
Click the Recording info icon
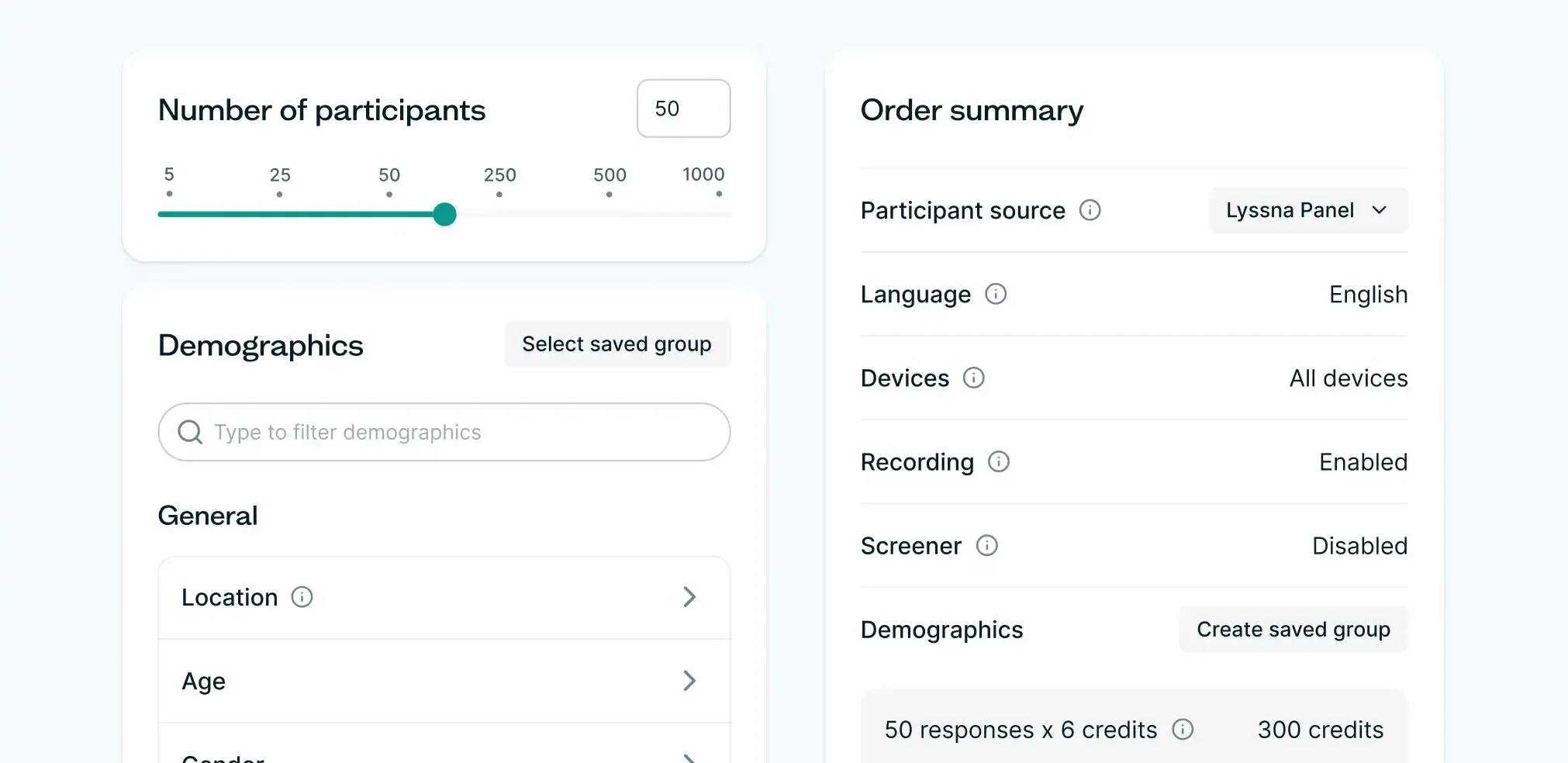[x=998, y=462]
